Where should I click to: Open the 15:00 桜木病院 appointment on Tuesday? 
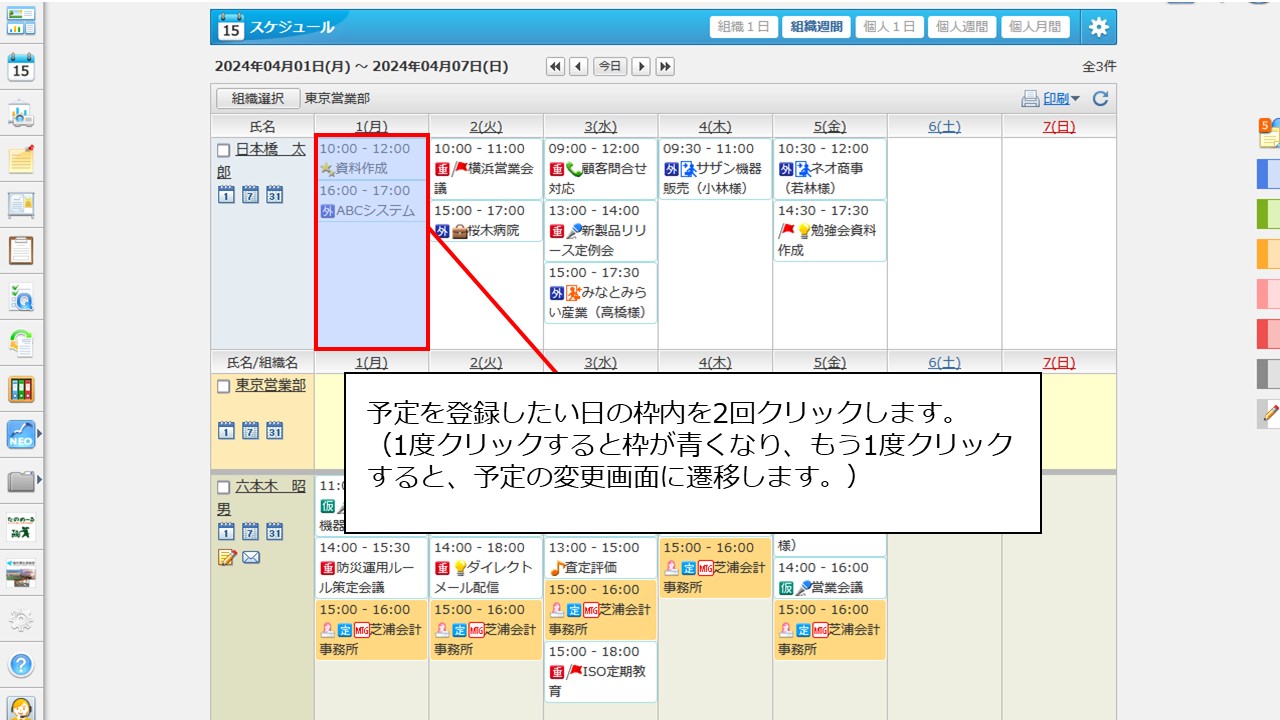tap(486, 221)
